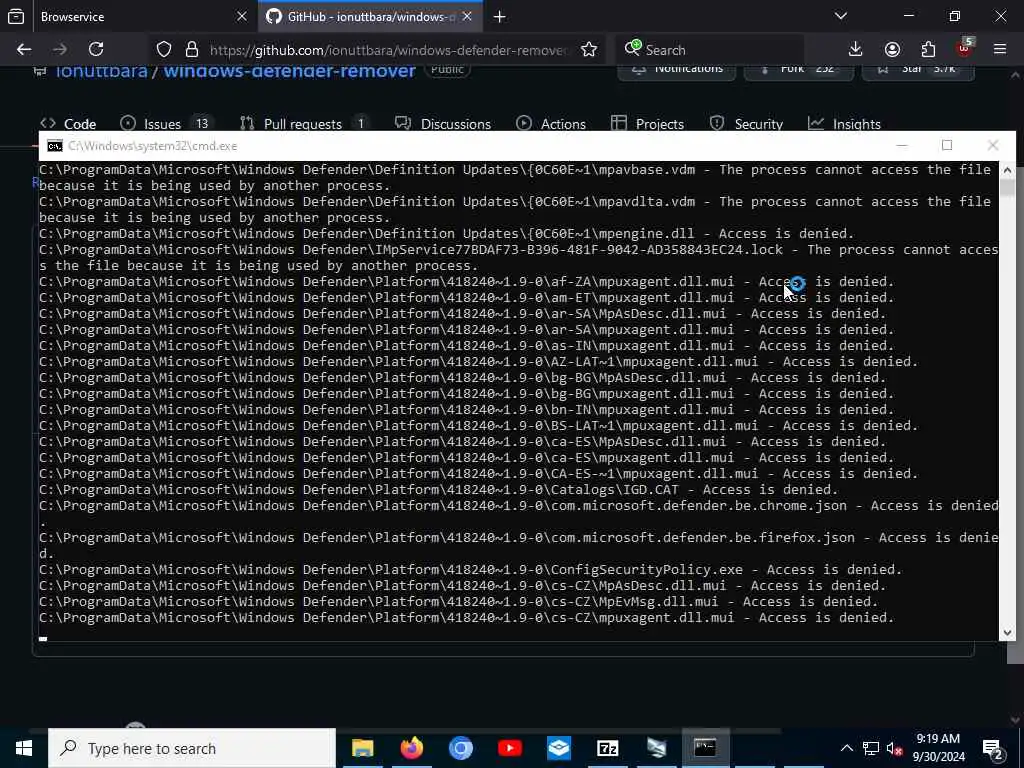Click the ConfigSecurityPolicy.exe output line
Screen dimensions: 1024x768
coord(470,569)
